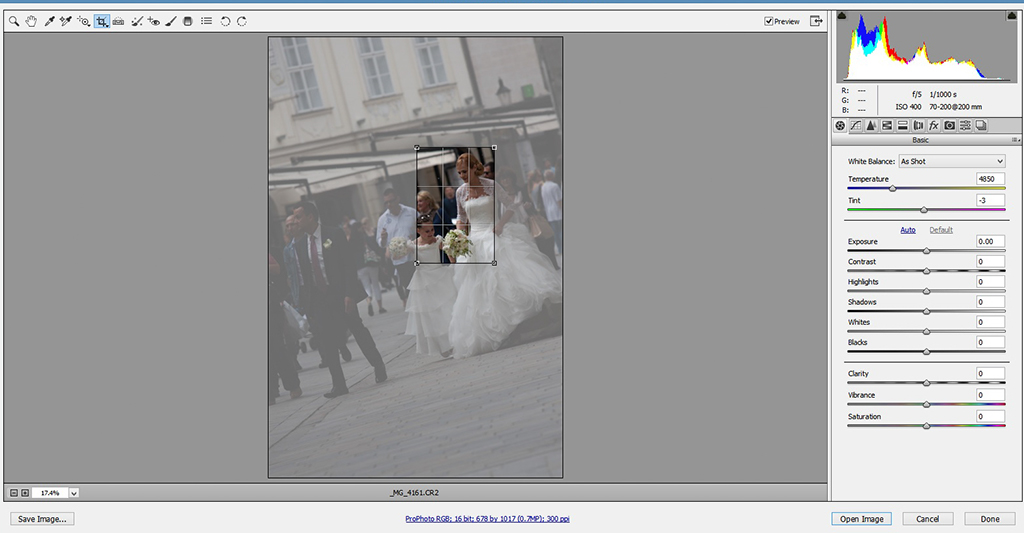Toggle full screen mode icon
Viewport: 1024px width, 533px height.
coord(816,21)
